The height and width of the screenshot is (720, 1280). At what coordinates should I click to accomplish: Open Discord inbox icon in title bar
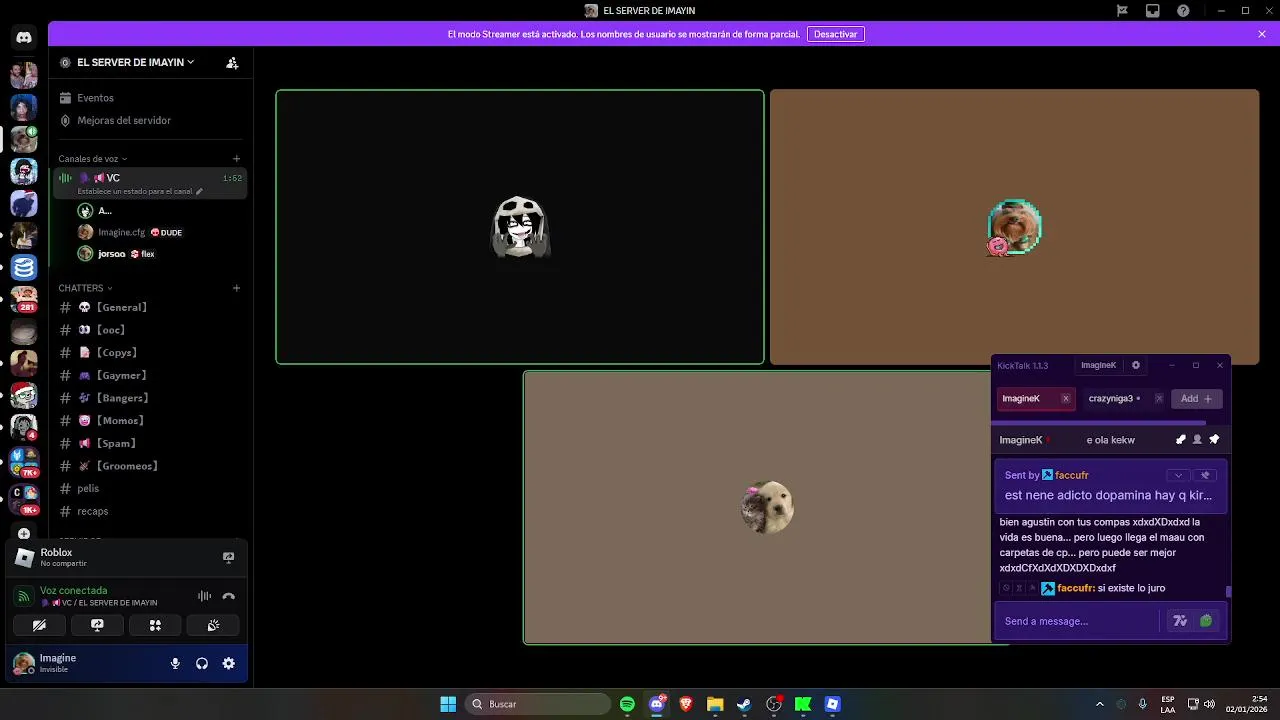coord(1153,11)
